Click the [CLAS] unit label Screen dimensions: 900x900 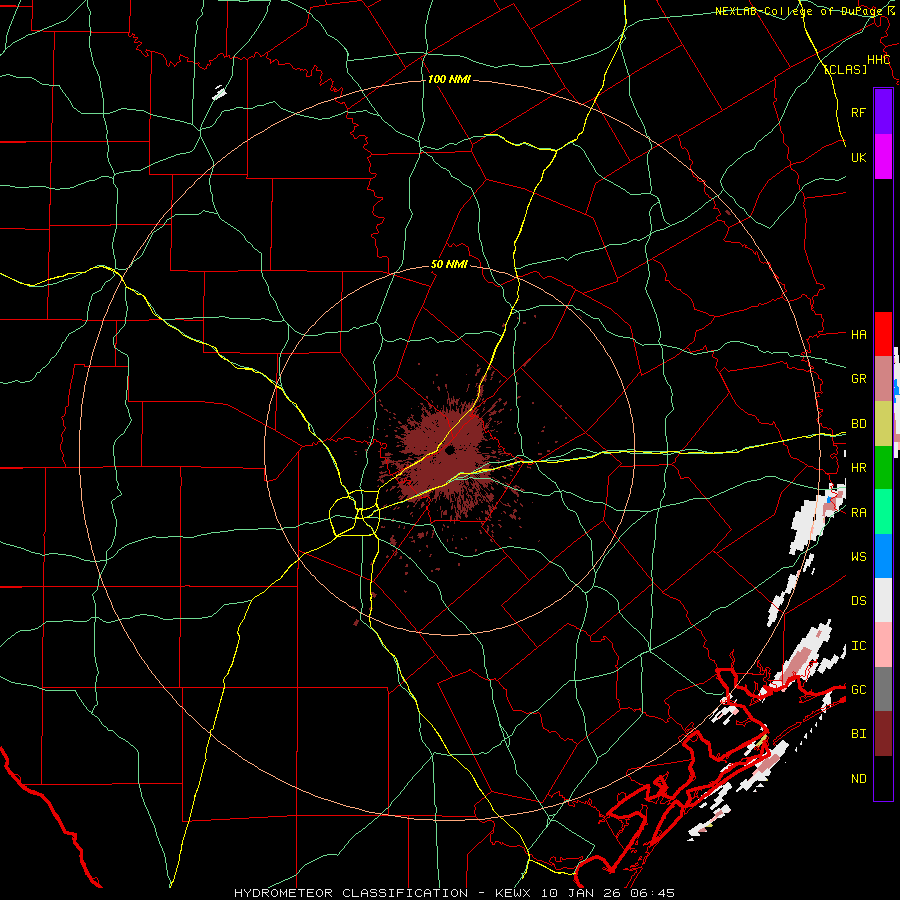845,69
